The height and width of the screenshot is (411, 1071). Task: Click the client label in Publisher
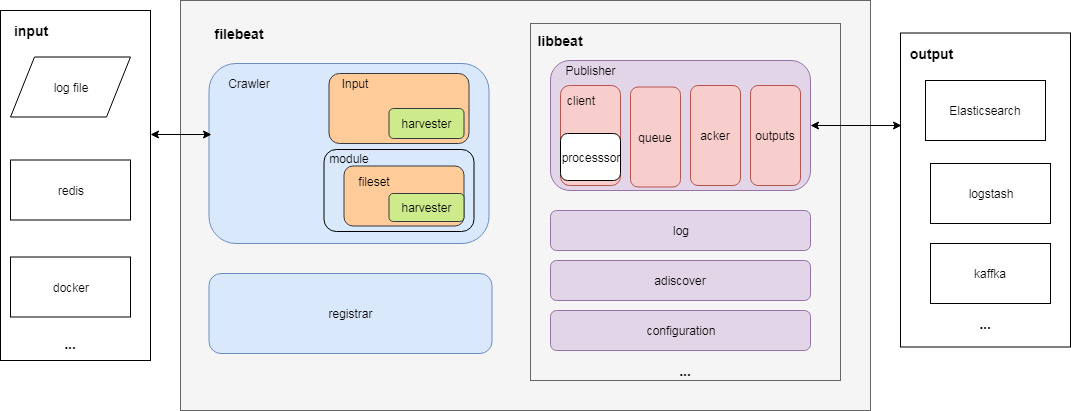pyautogui.click(x=581, y=100)
